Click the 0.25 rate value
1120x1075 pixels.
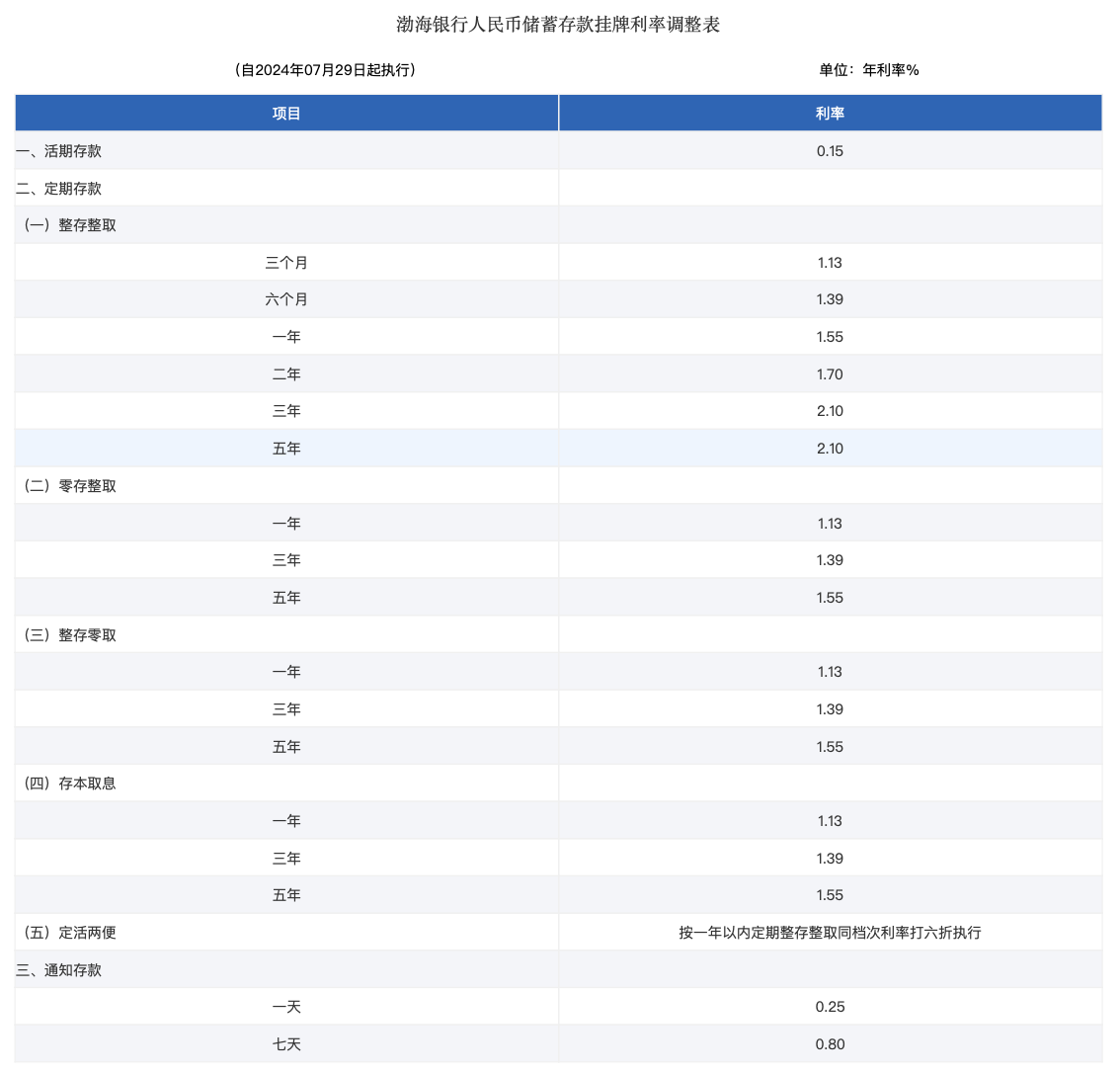[x=830, y=1007]
